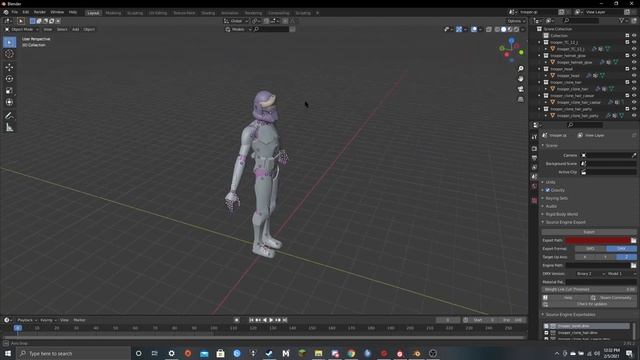The width and height of the screenshot is (640, 360).
Task: Choose the Move tool
Action: pyautogui.click(x=9, y=67)
